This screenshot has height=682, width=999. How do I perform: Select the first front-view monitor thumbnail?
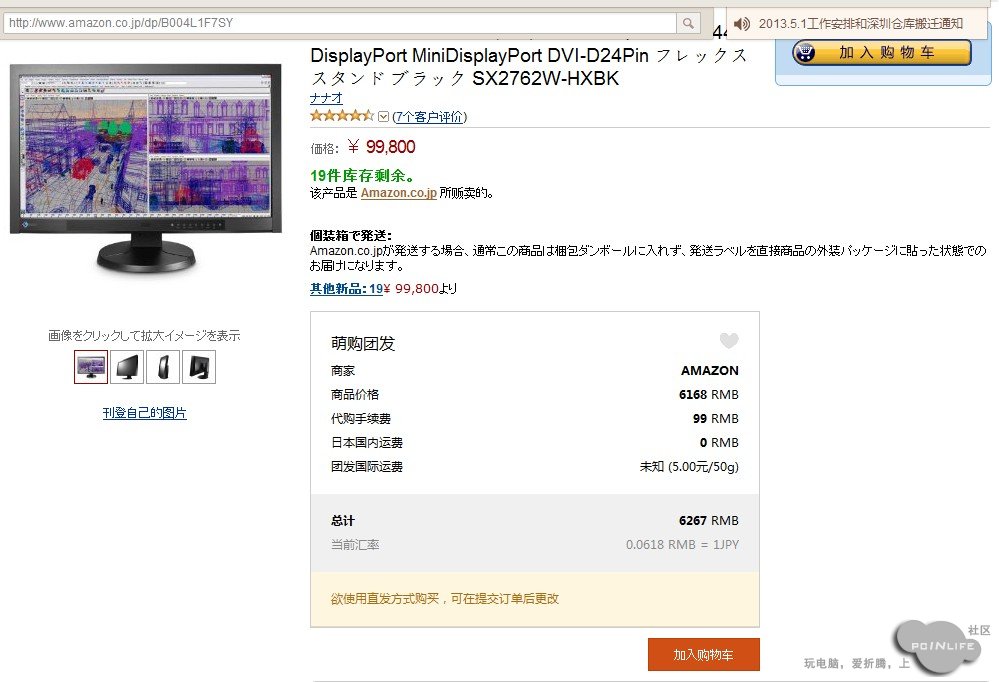click(90, 367)
